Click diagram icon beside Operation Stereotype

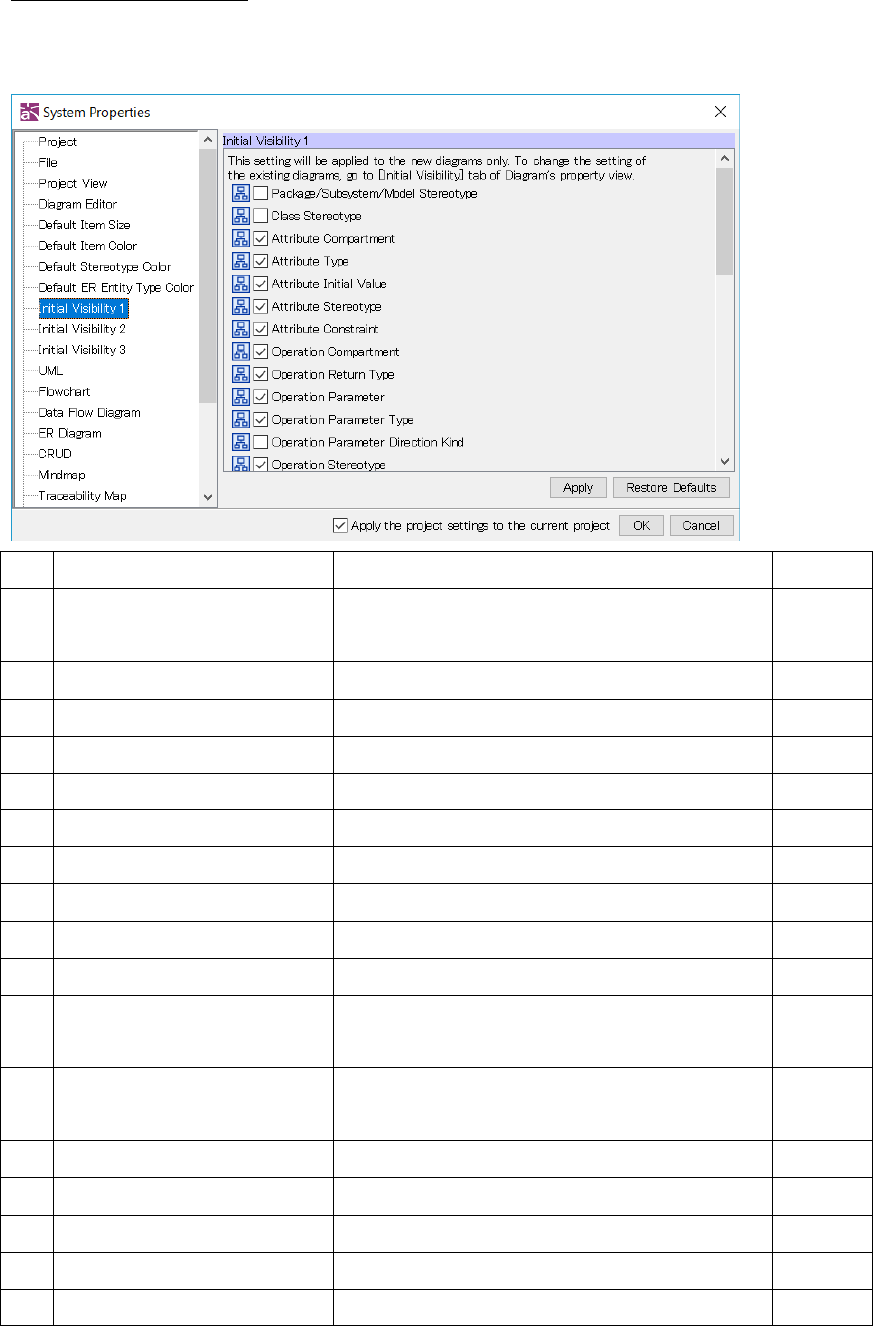(x=240, y=464)
